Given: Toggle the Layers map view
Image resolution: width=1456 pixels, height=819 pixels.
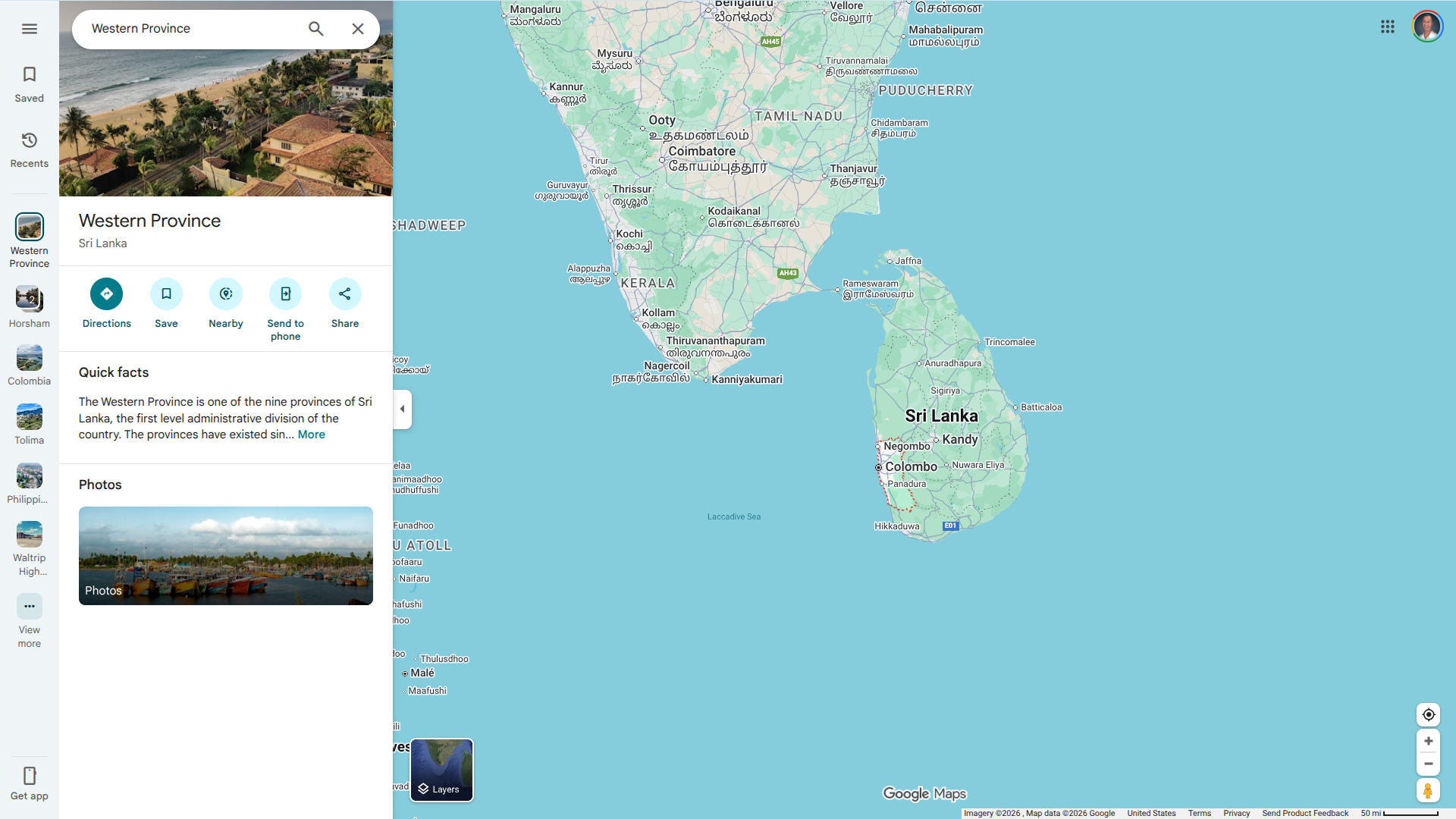Looking at the screenshot, I should [x=441, y=770].
